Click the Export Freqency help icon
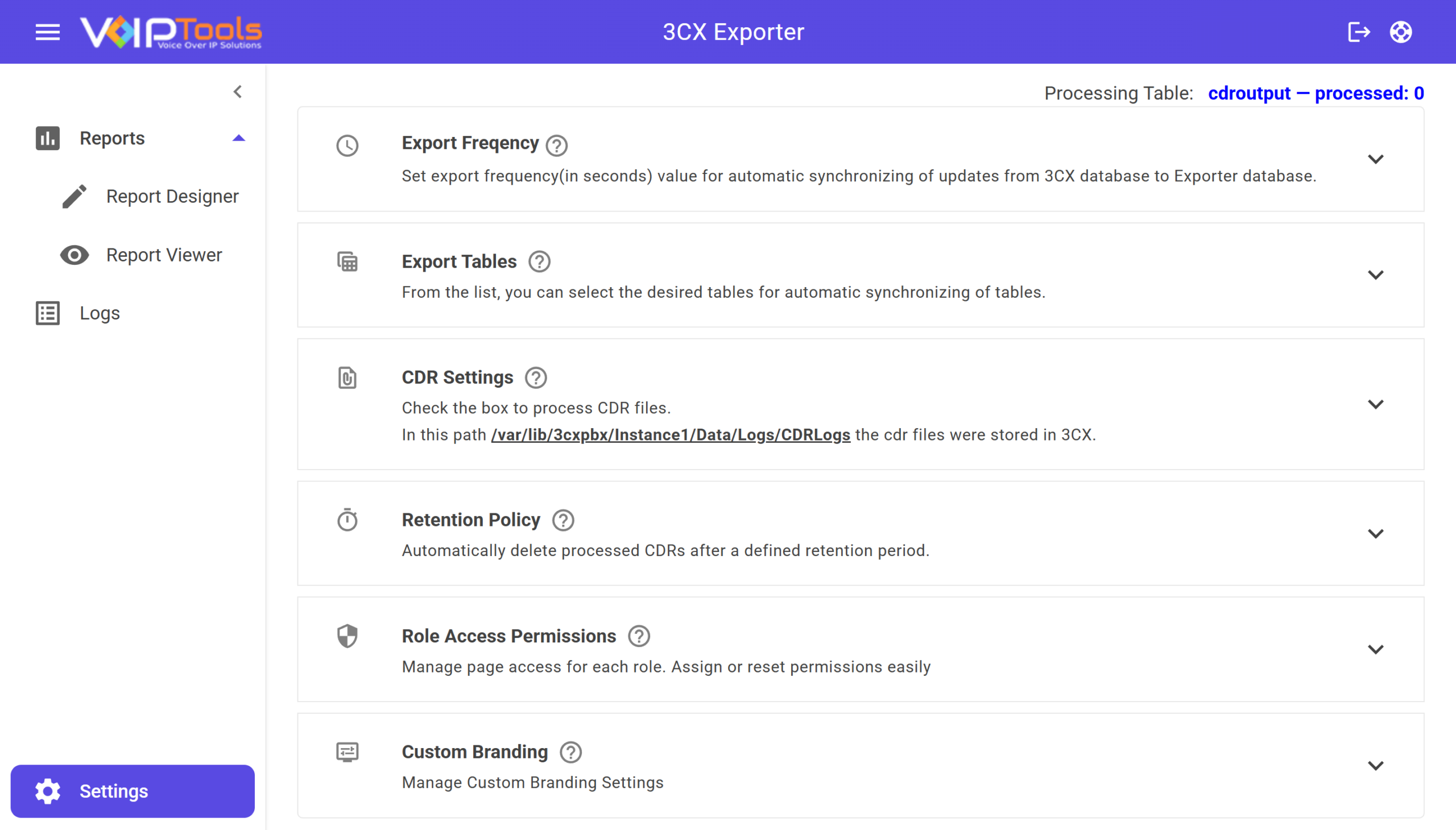The height and width of the screenshot is (830, 1456). coord(557,145)
